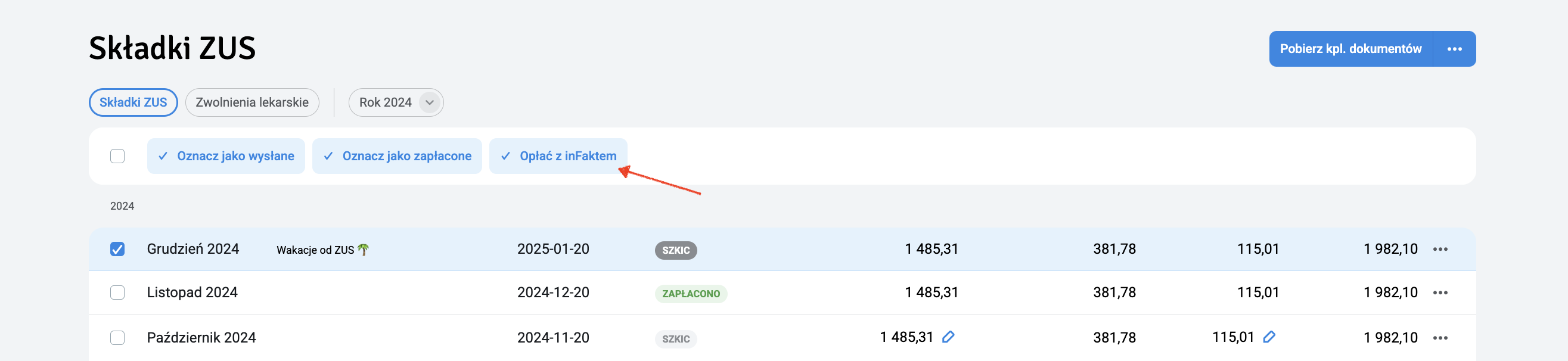Check the Październik 2024 row checkbox
The width and height of the screenshot is (1568, 361).
click(x=117, y=338)
